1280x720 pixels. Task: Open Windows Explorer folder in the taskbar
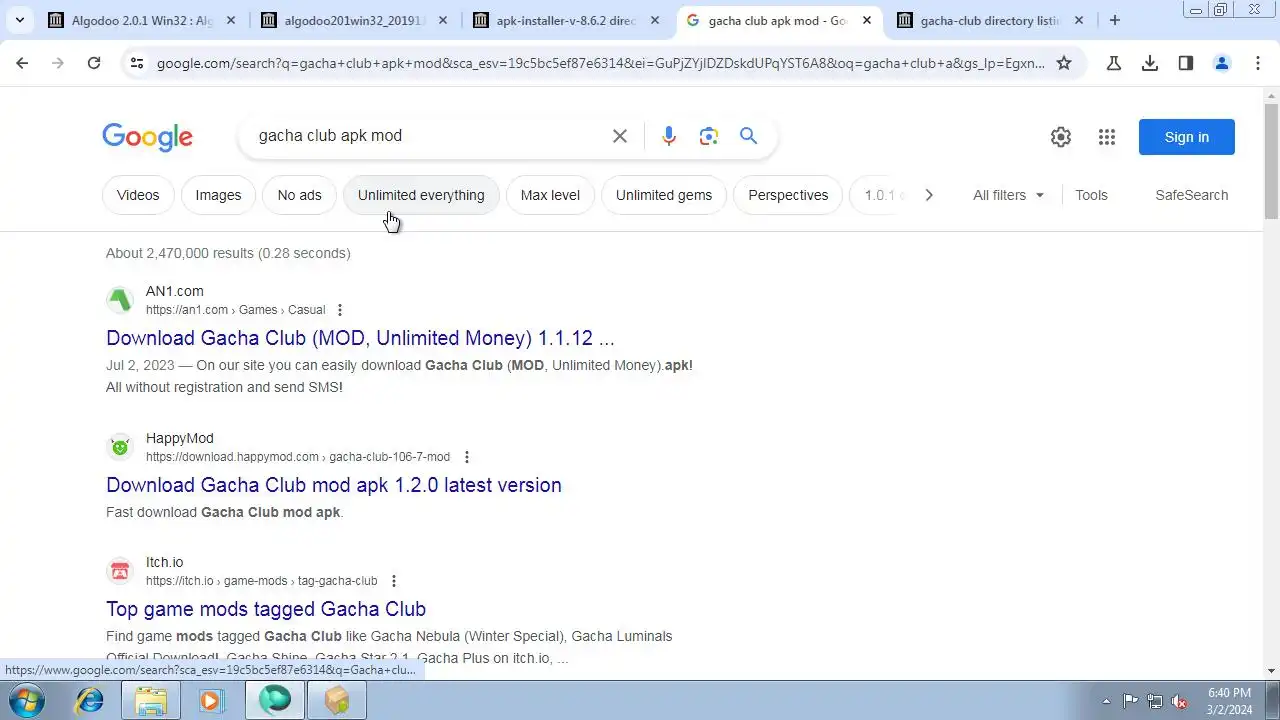pos(151,700)
